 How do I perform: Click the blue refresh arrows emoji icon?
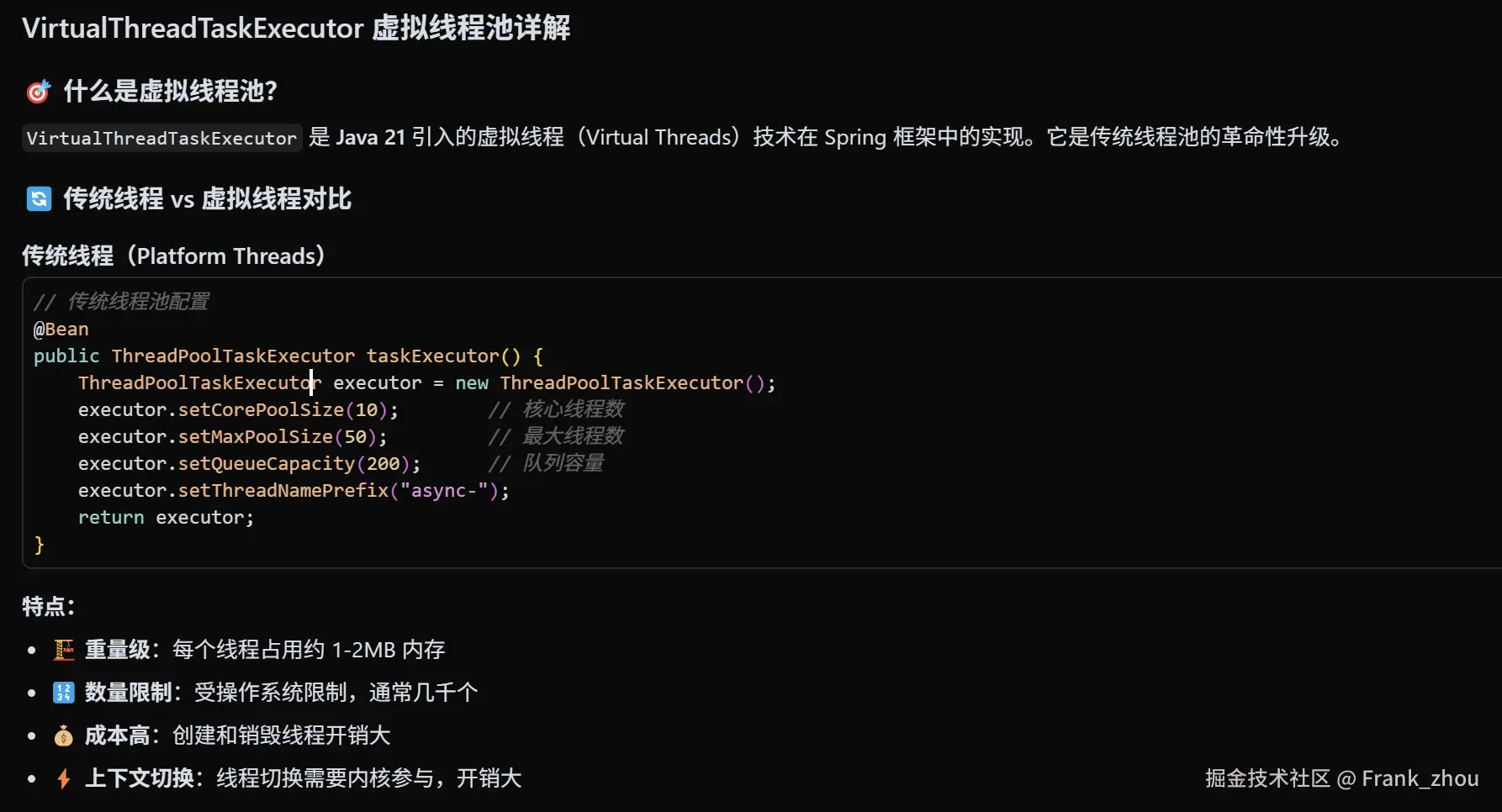pyautogui.click(x=39, y=199)
